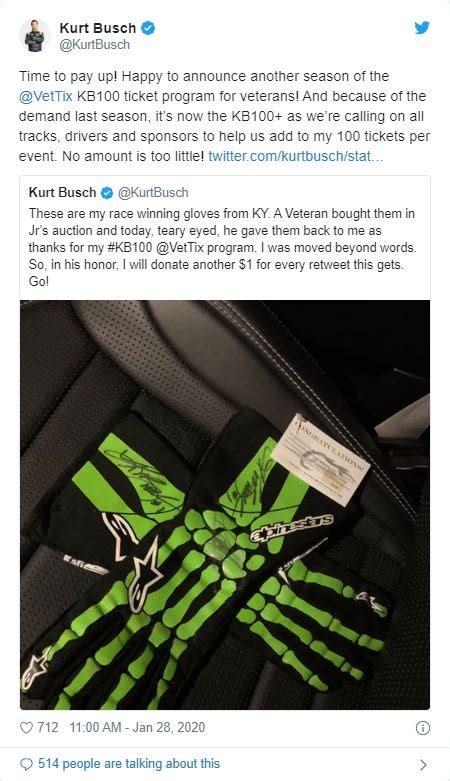Open the twitter.com/kurtbusch/stat… link
This screenshot has width=450, height=781.
click(x=296, y=156)
